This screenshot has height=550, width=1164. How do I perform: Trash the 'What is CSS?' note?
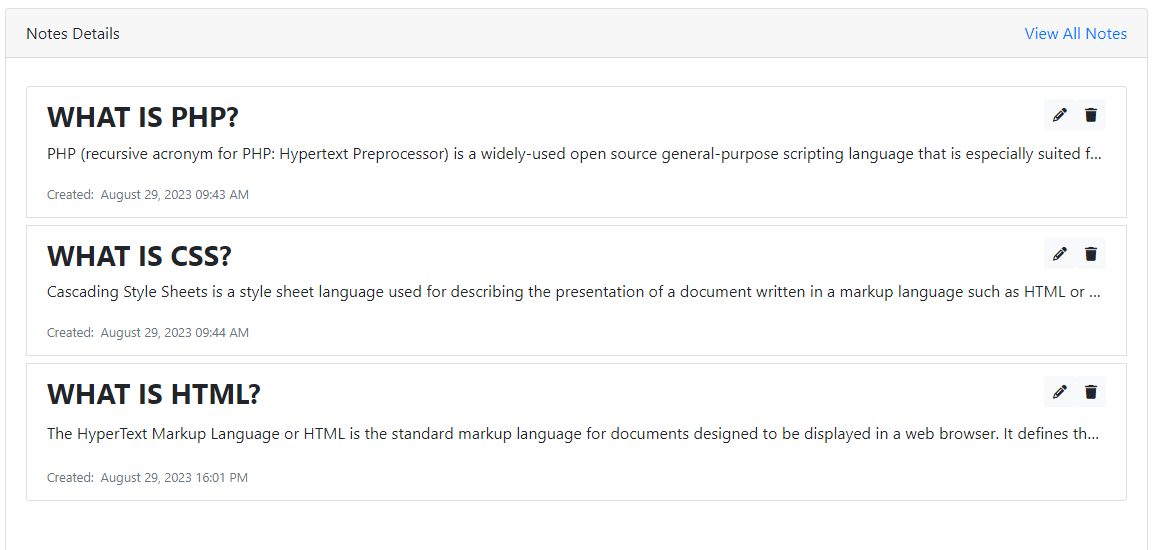point(1091,254)
